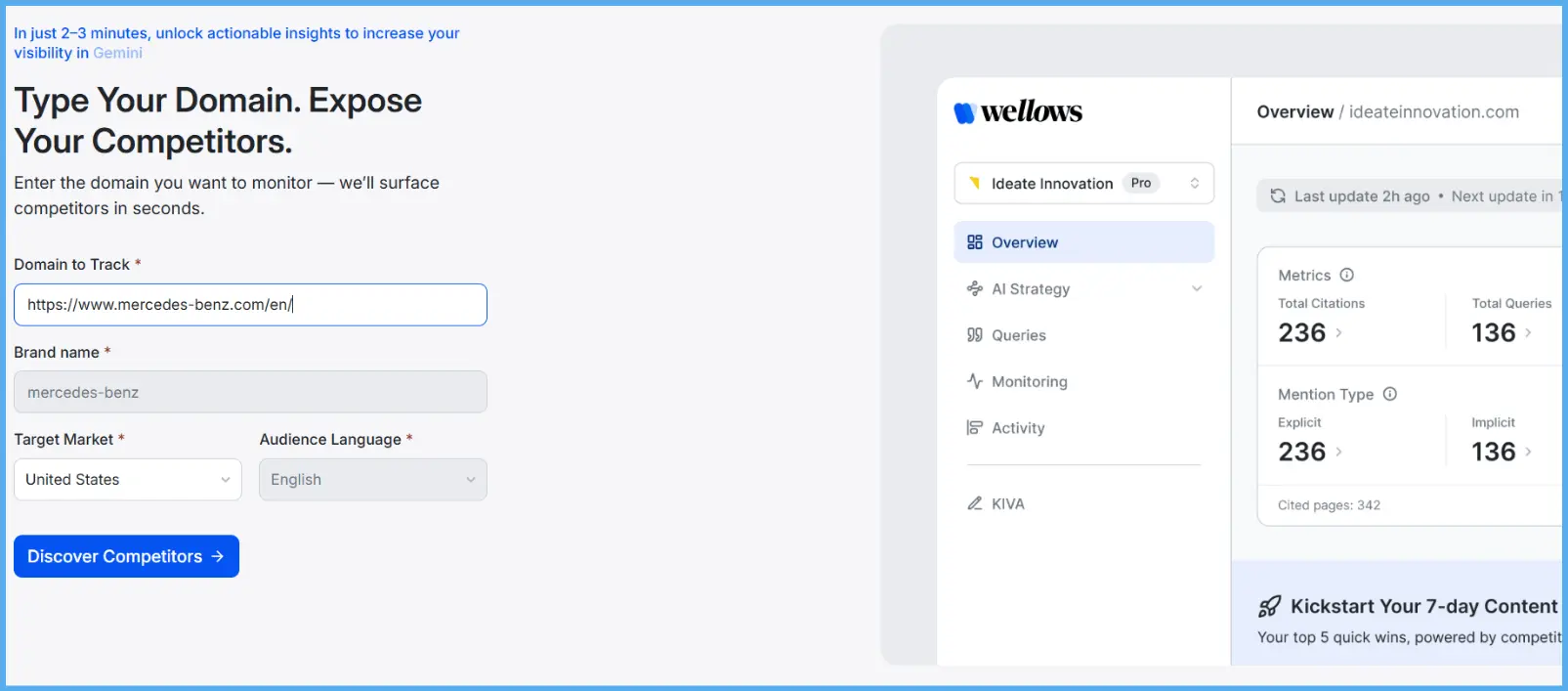Viewport: 1568px width, 691px height.
Task: Click the ideateinnovation.com breadcrumb
Action: 1433,111
